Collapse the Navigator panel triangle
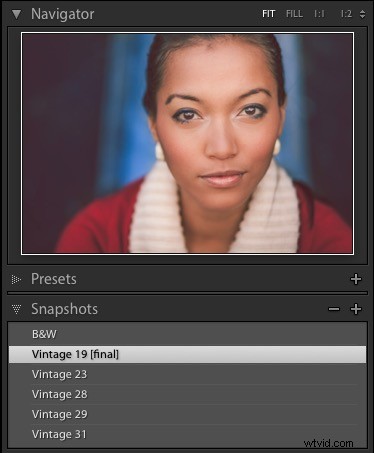Image resolution: width=374 pixels, height=453 pixels. click(x=16, y=14)
